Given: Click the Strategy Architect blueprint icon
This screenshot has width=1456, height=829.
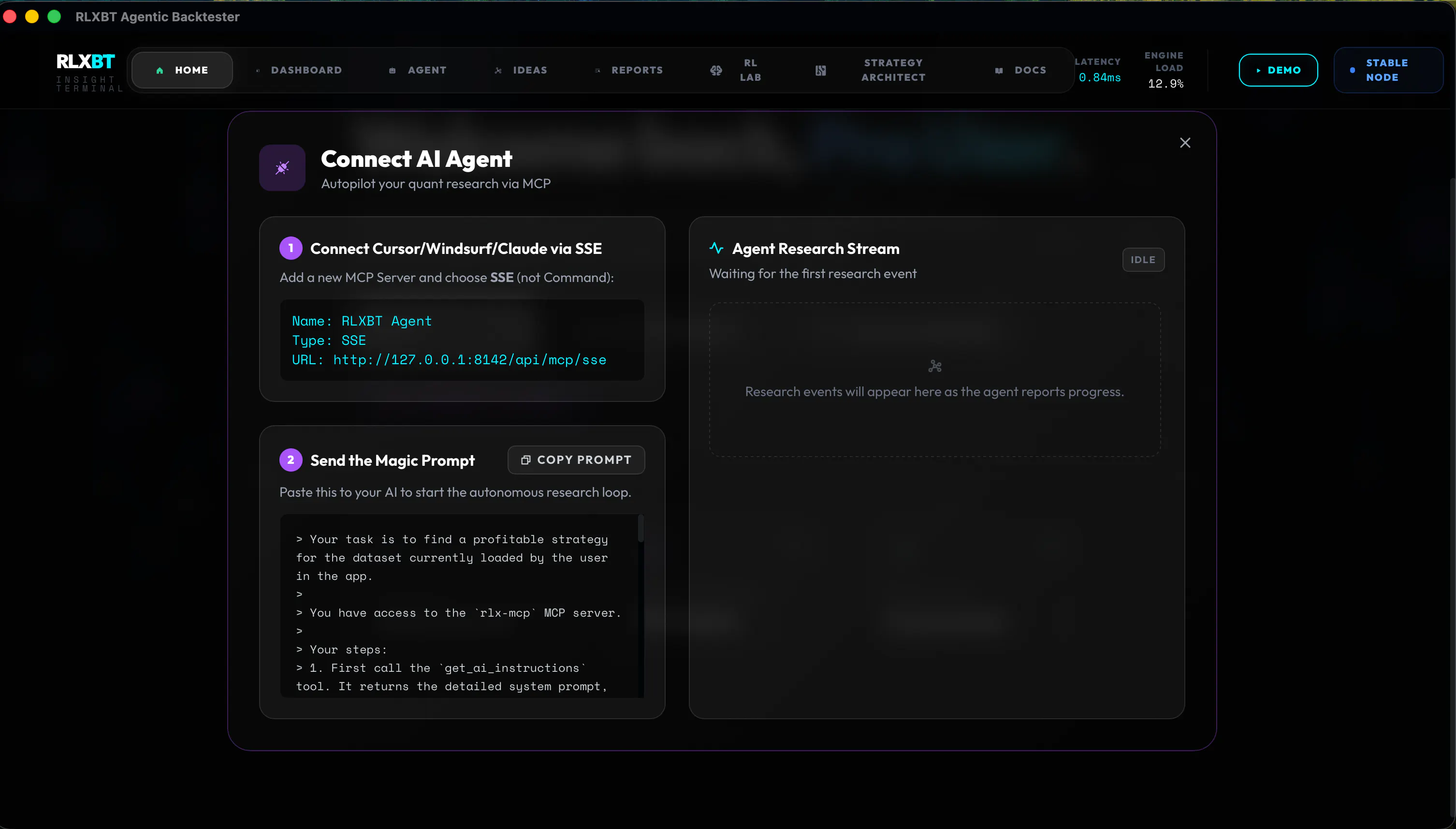Looking at the screenshot, I should pyautogui.click(x=820, y=70).
